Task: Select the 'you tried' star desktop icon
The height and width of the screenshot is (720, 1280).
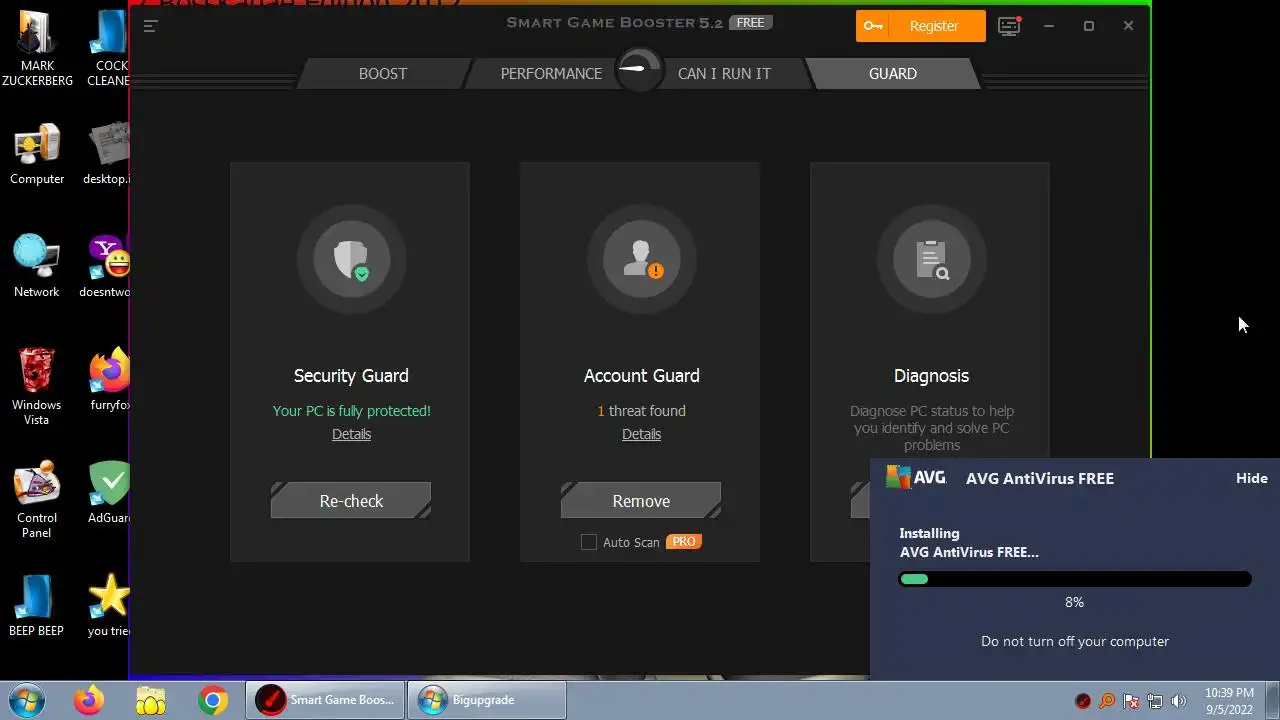Action: coord(109,606)
